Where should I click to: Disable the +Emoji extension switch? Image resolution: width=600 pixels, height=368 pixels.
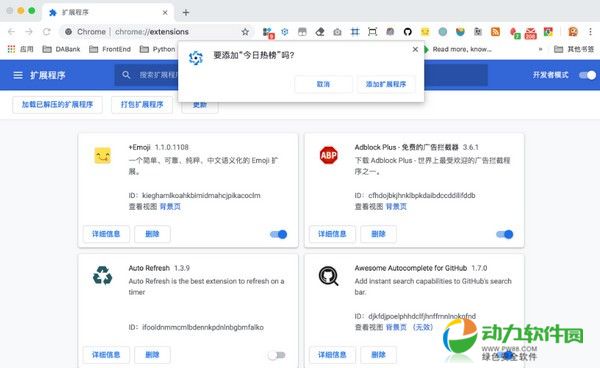coord(279,234)
